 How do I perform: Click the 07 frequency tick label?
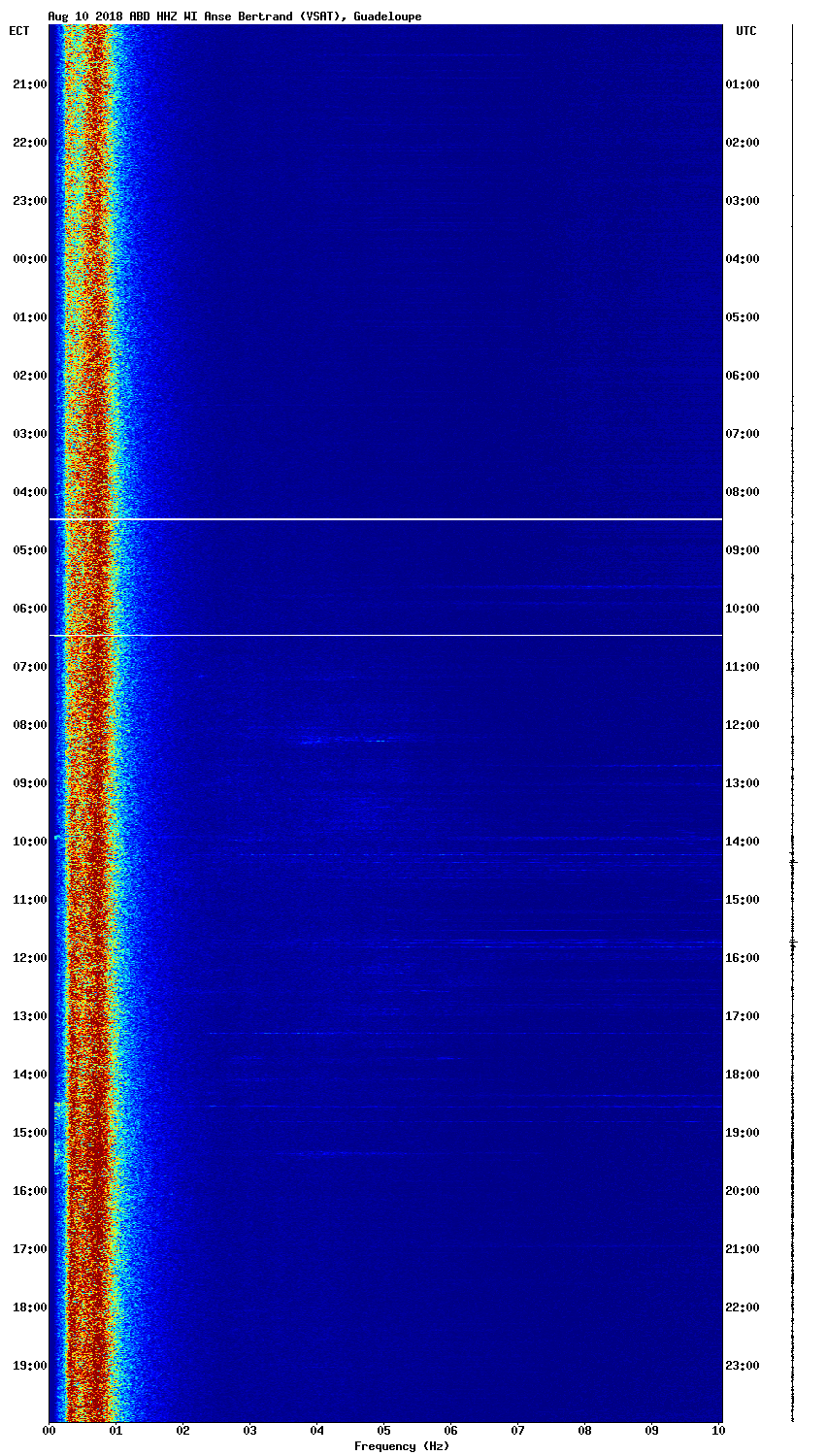click(x=518, y=1431)
